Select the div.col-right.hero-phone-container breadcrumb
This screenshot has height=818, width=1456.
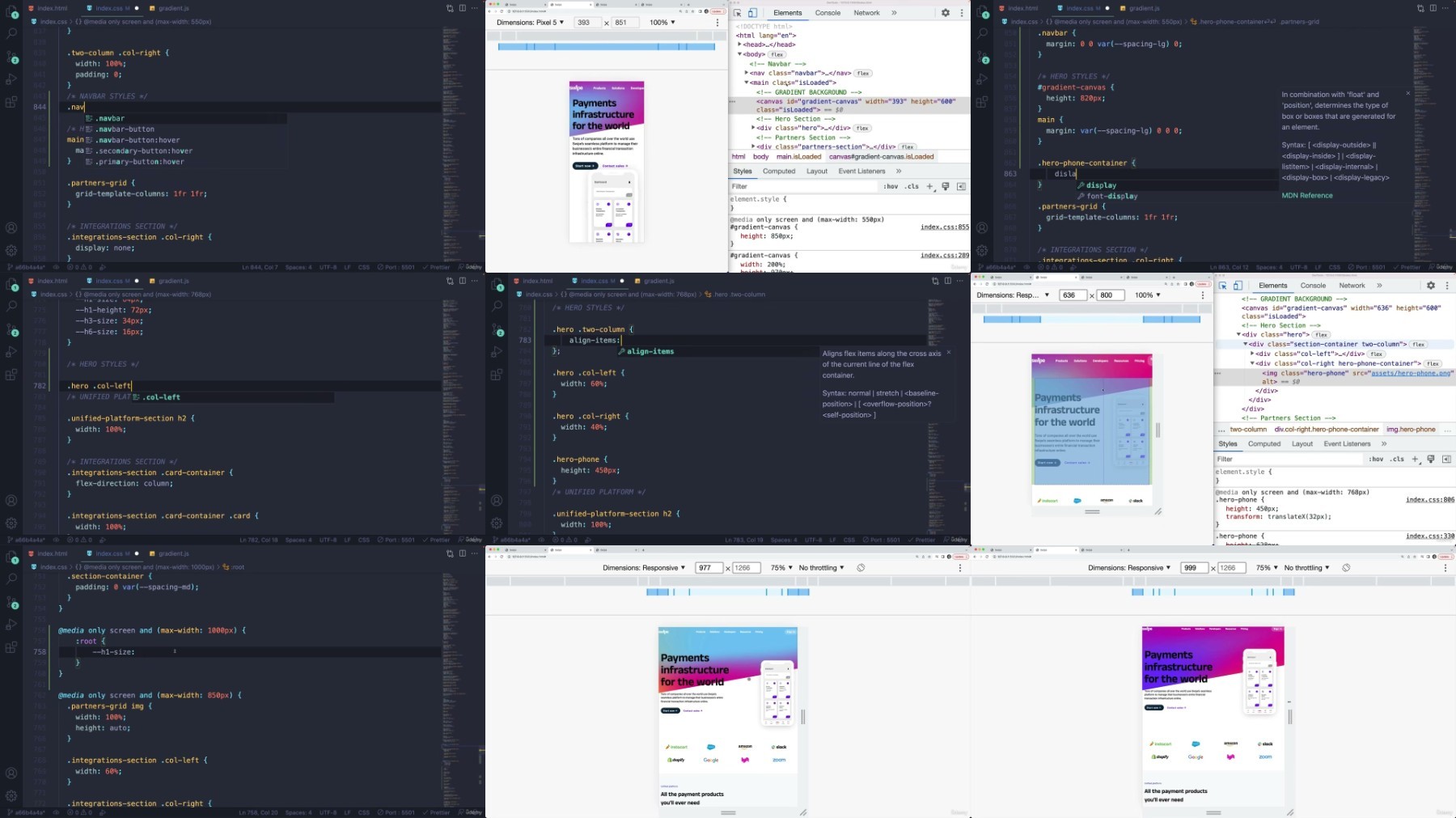[1327, 430]
